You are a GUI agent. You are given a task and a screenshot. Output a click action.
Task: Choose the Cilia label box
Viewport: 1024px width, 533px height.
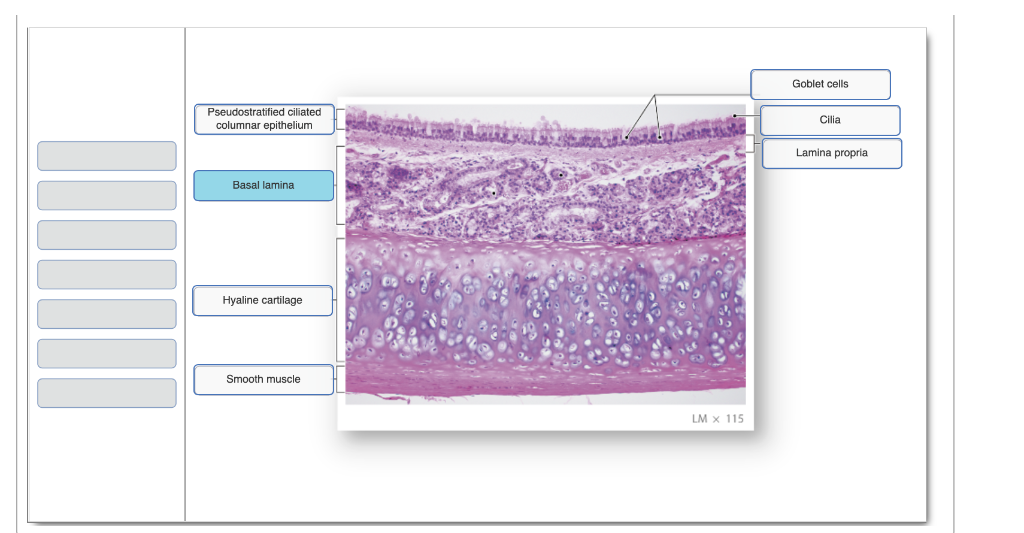pyautogui.click(x=830, y=120)
